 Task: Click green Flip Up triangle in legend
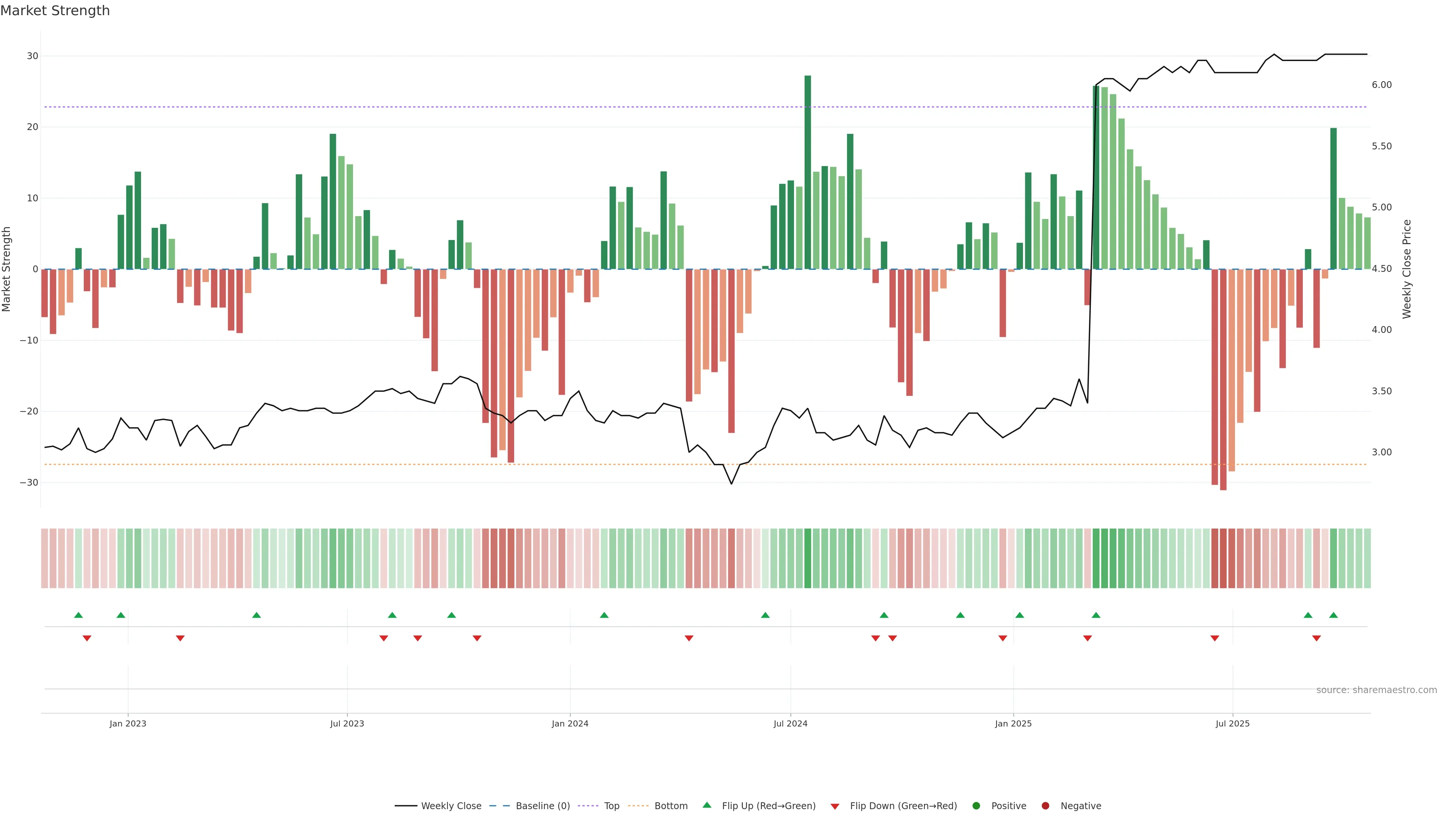[706, 805]
